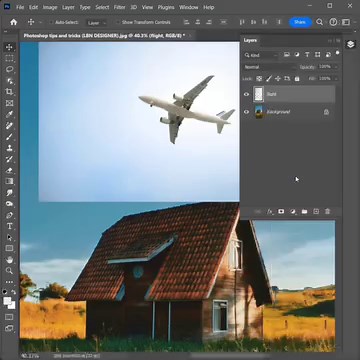Toggle filter for adjustment layers

click(x=297, y=55)
